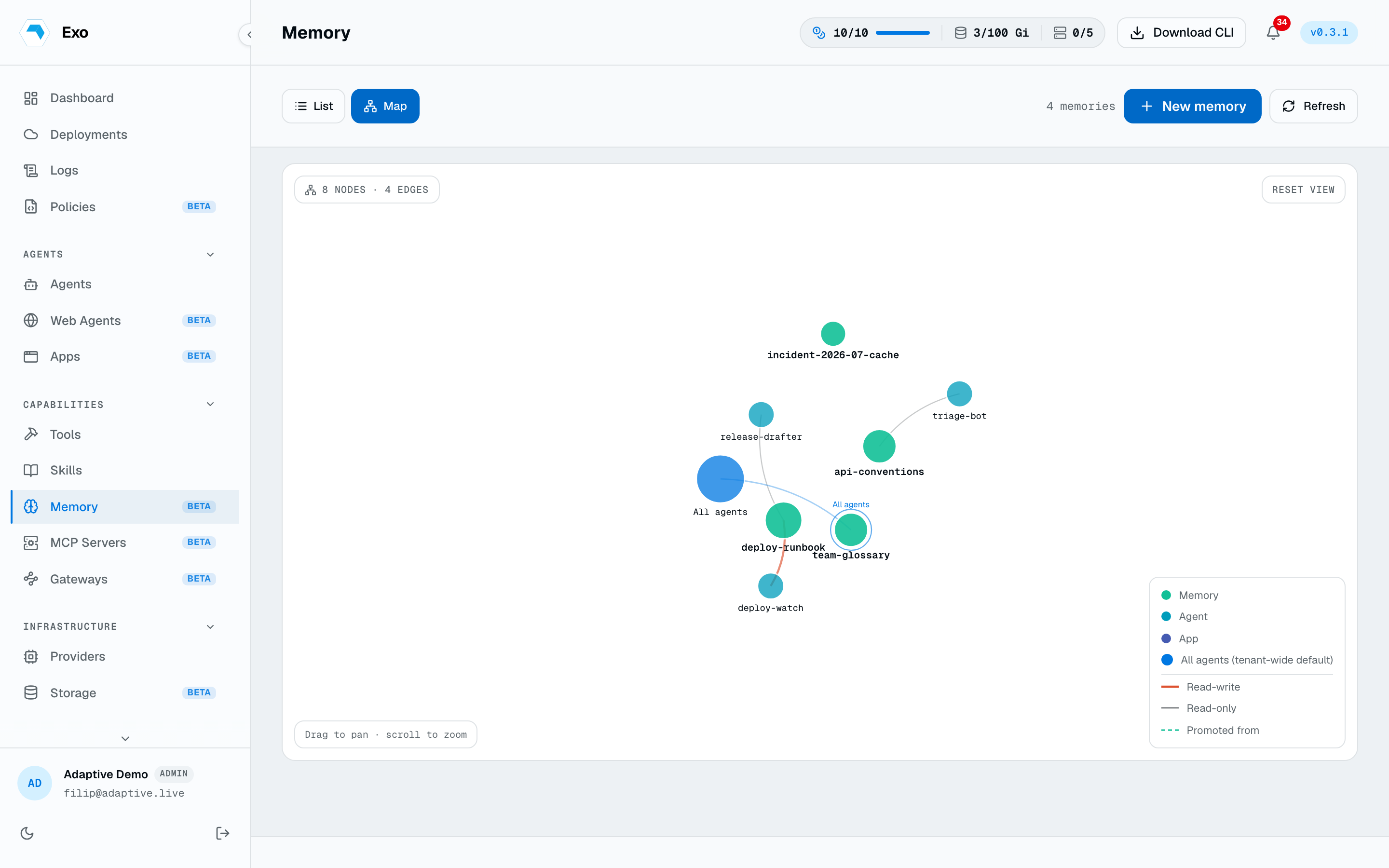Select the team-glossary memory node
Image resolution: width=1389 pixels, height=868 pixels.
tap(851, 529)
